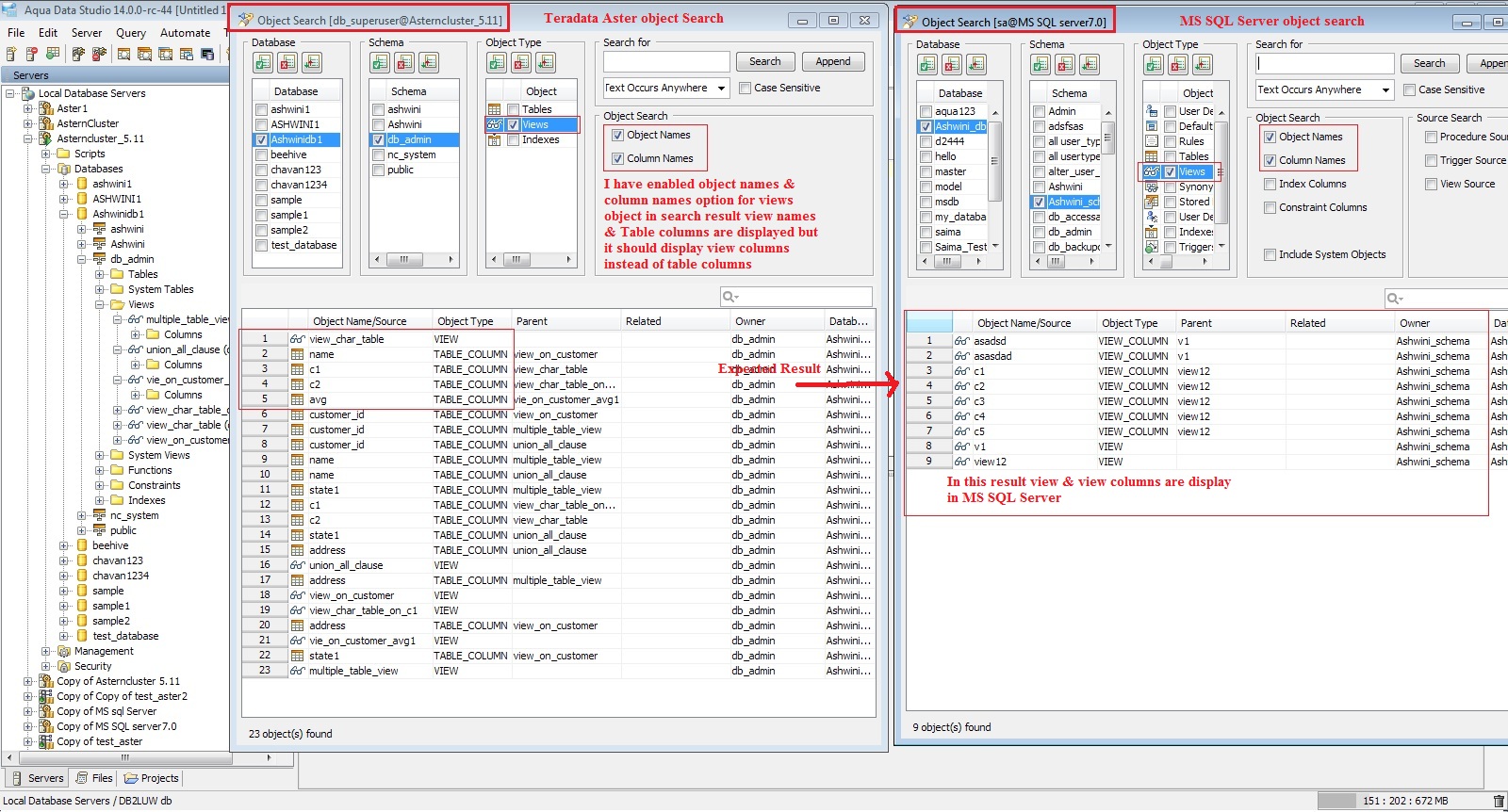Image resolution: width=1508 pixels, height=812 pixels.
Task: Click Select All icon under Object Type in Aster window
Action: click(497, 62)
